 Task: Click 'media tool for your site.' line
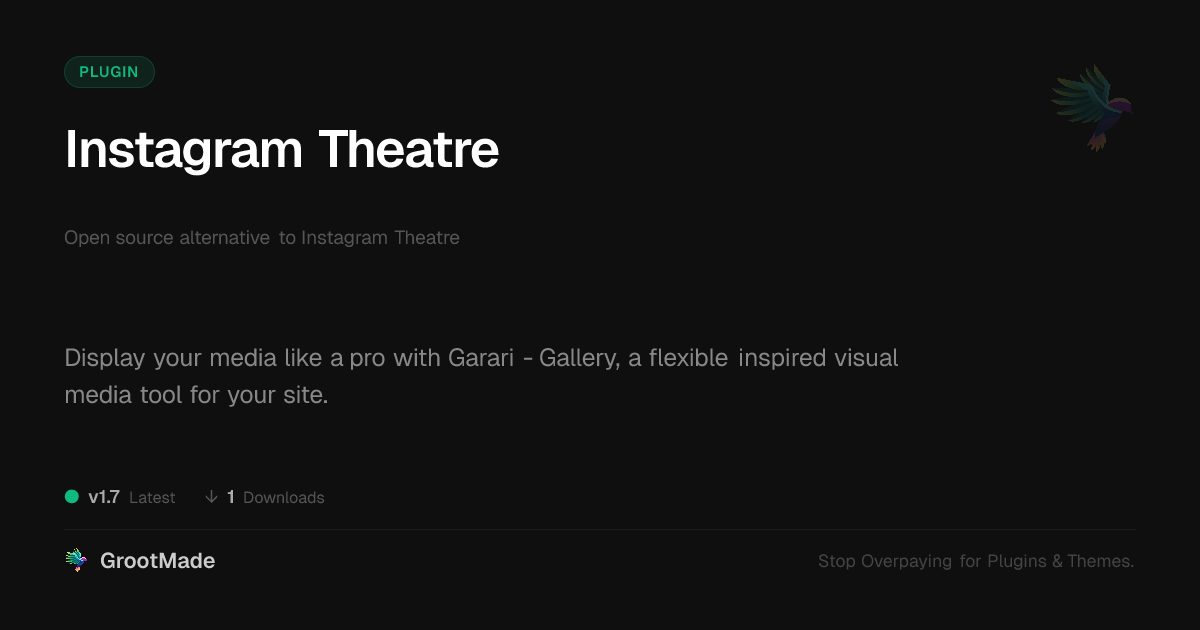pos(196,395)
